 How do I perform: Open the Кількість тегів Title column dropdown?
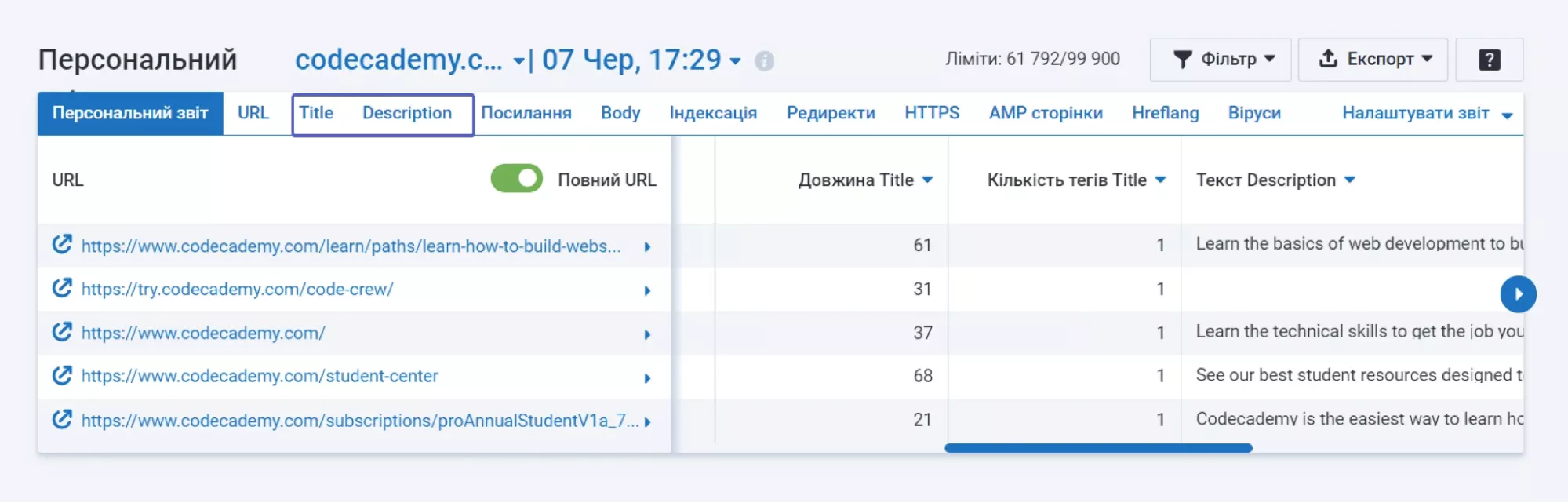[1160, 180]
